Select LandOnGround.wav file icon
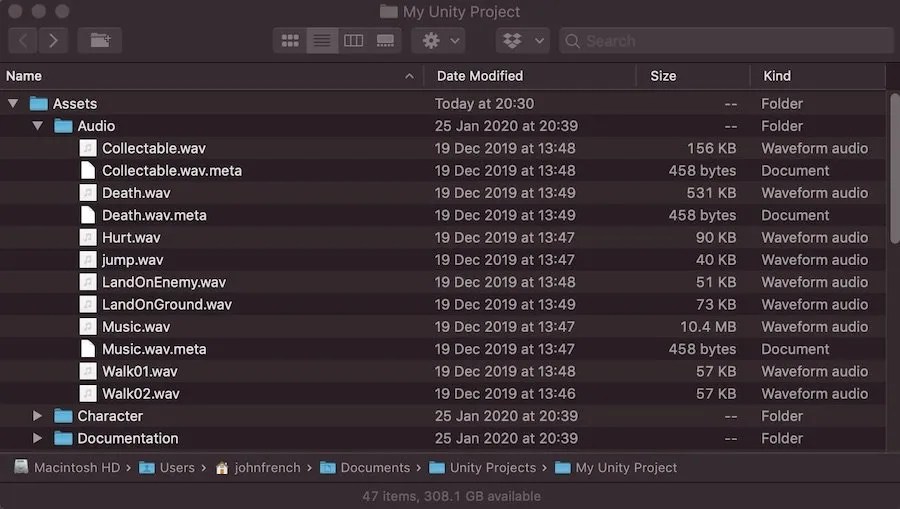Screen dimensions: 900x509 click(88, 304)
